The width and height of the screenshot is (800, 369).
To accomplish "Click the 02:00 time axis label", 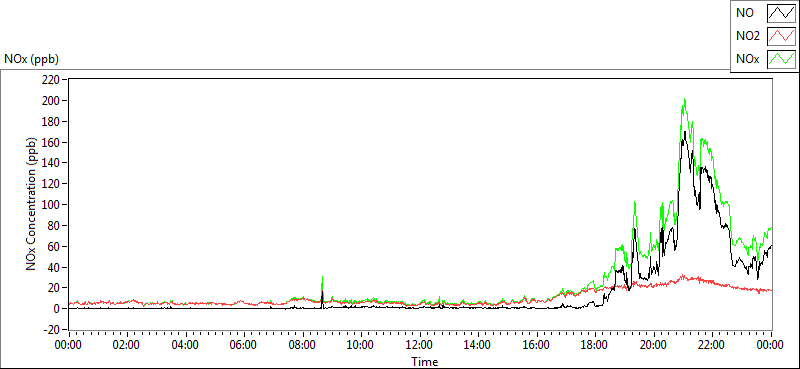I will pos(127,346).
